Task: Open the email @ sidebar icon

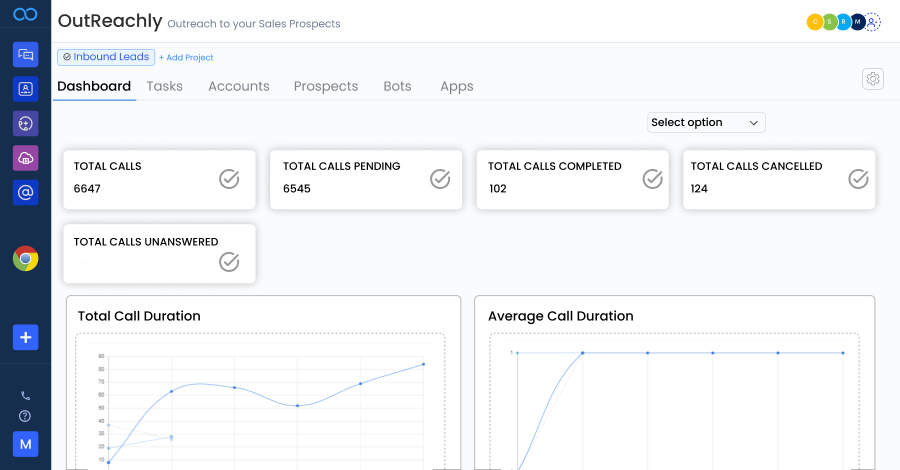Action: [25, 192]
